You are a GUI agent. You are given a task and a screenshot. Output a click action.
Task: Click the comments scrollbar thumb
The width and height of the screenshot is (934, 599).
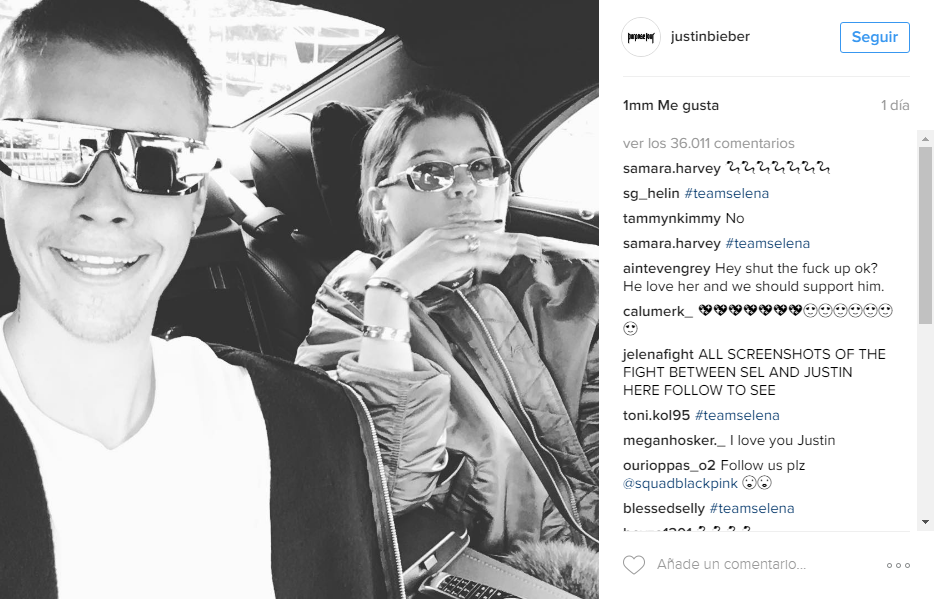(x=925, y=235)
